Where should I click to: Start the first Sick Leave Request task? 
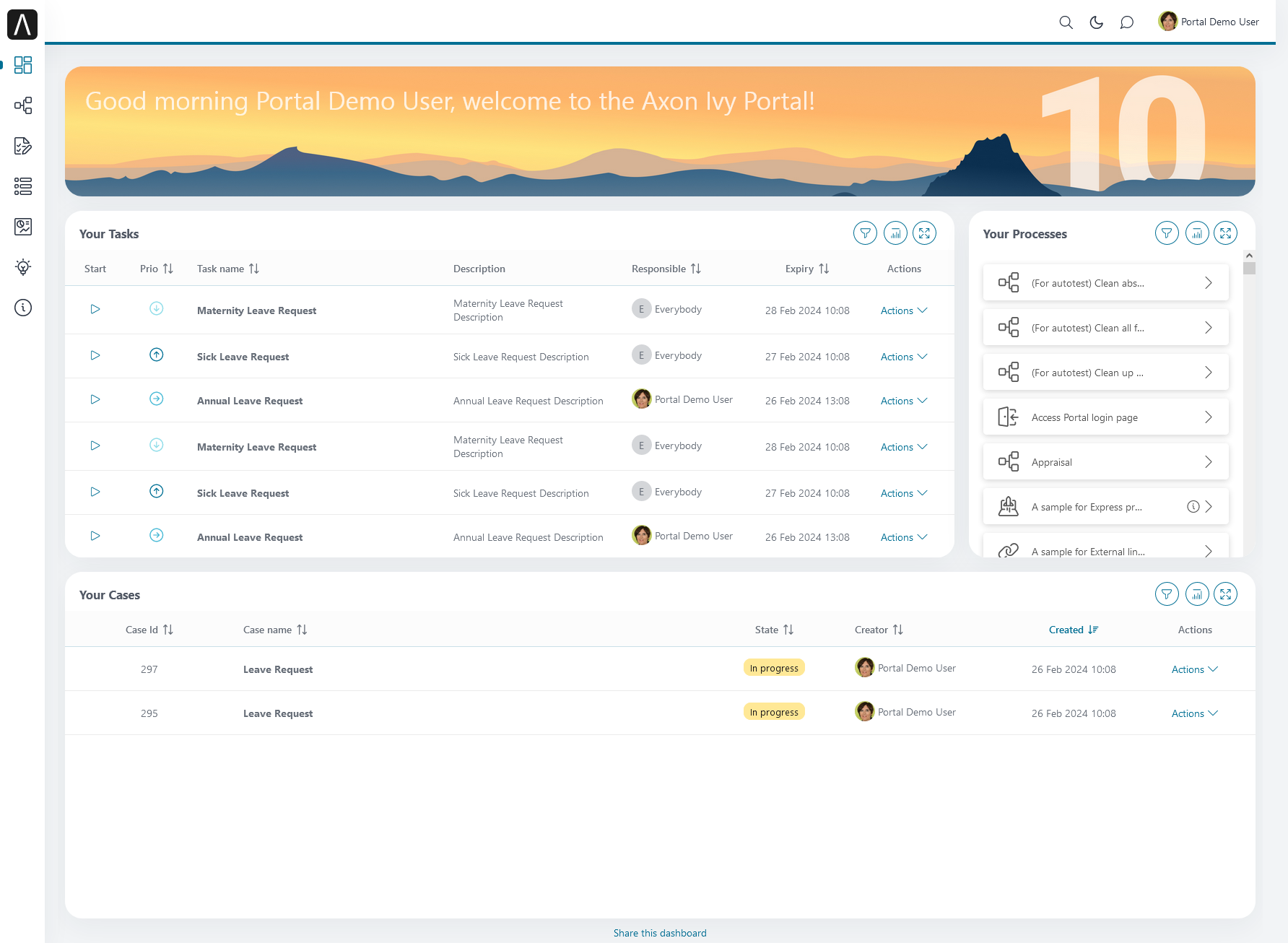pos(95,355)
